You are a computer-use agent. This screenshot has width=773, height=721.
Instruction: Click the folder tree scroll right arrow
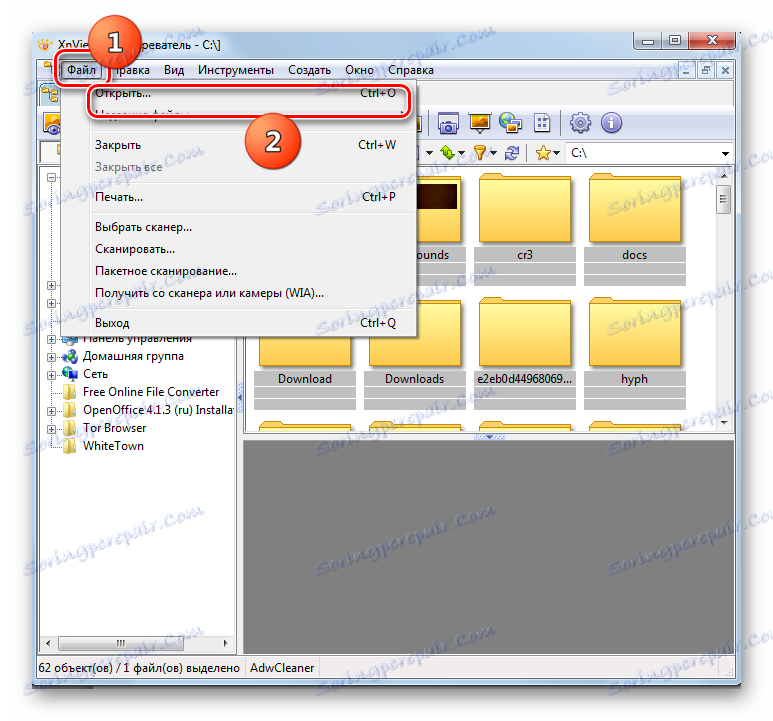[225, 643]
